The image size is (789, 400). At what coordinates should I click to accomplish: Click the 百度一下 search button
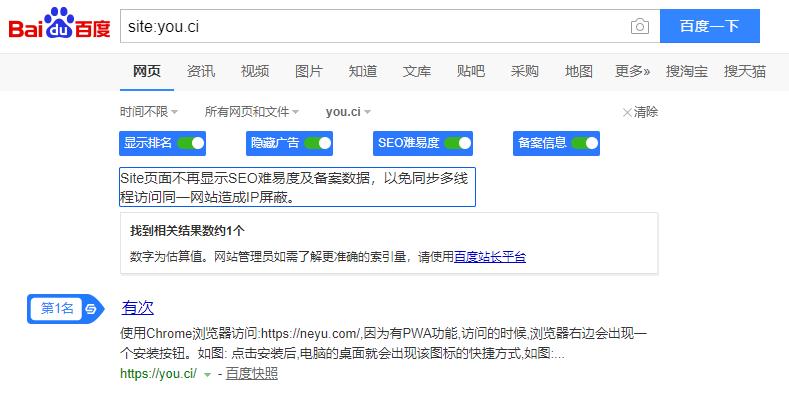pos(709,26)
